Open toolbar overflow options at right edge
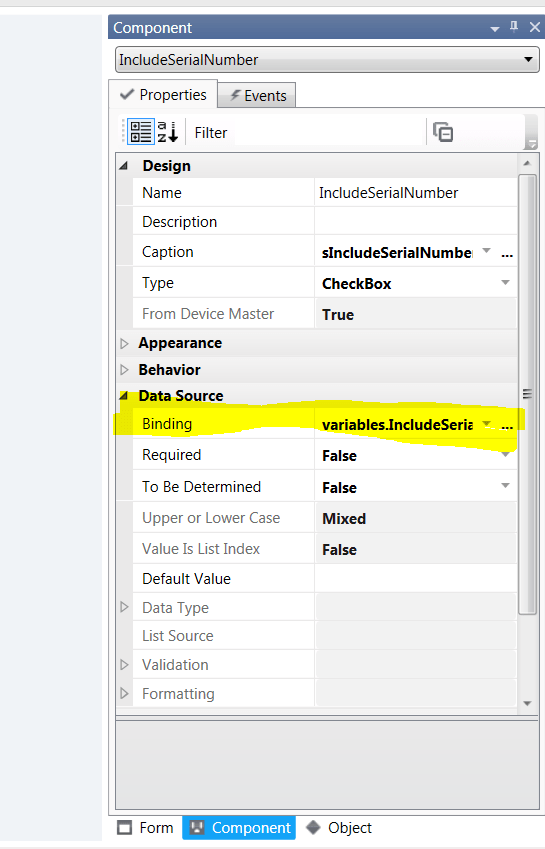The image size is (545, 849). (x=531, y=143)
